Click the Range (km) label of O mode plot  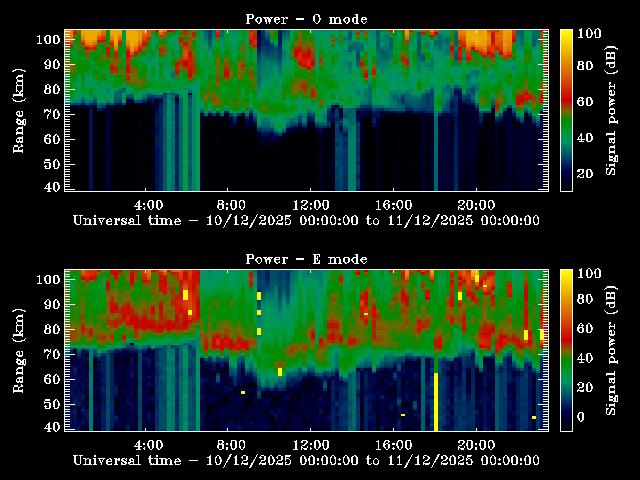(x=18, y=110)
